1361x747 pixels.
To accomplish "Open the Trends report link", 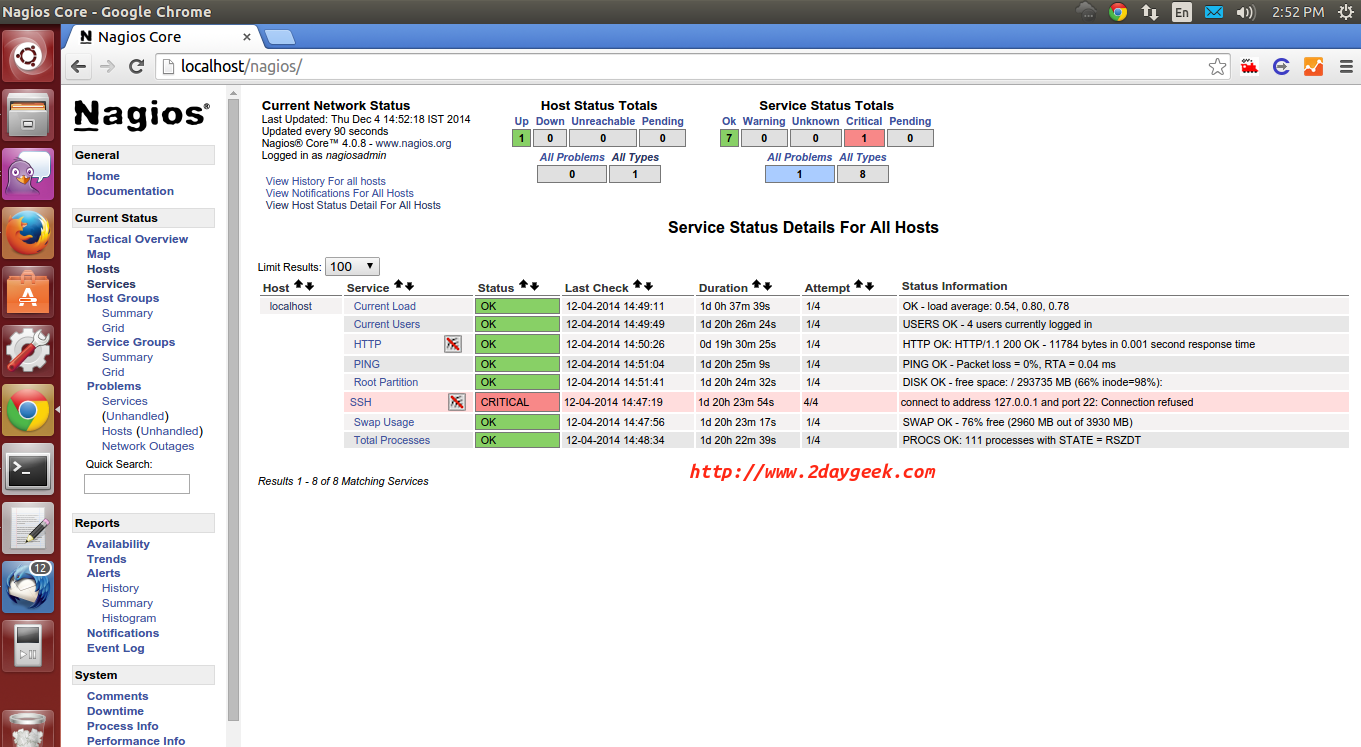I will coord(106,559).
